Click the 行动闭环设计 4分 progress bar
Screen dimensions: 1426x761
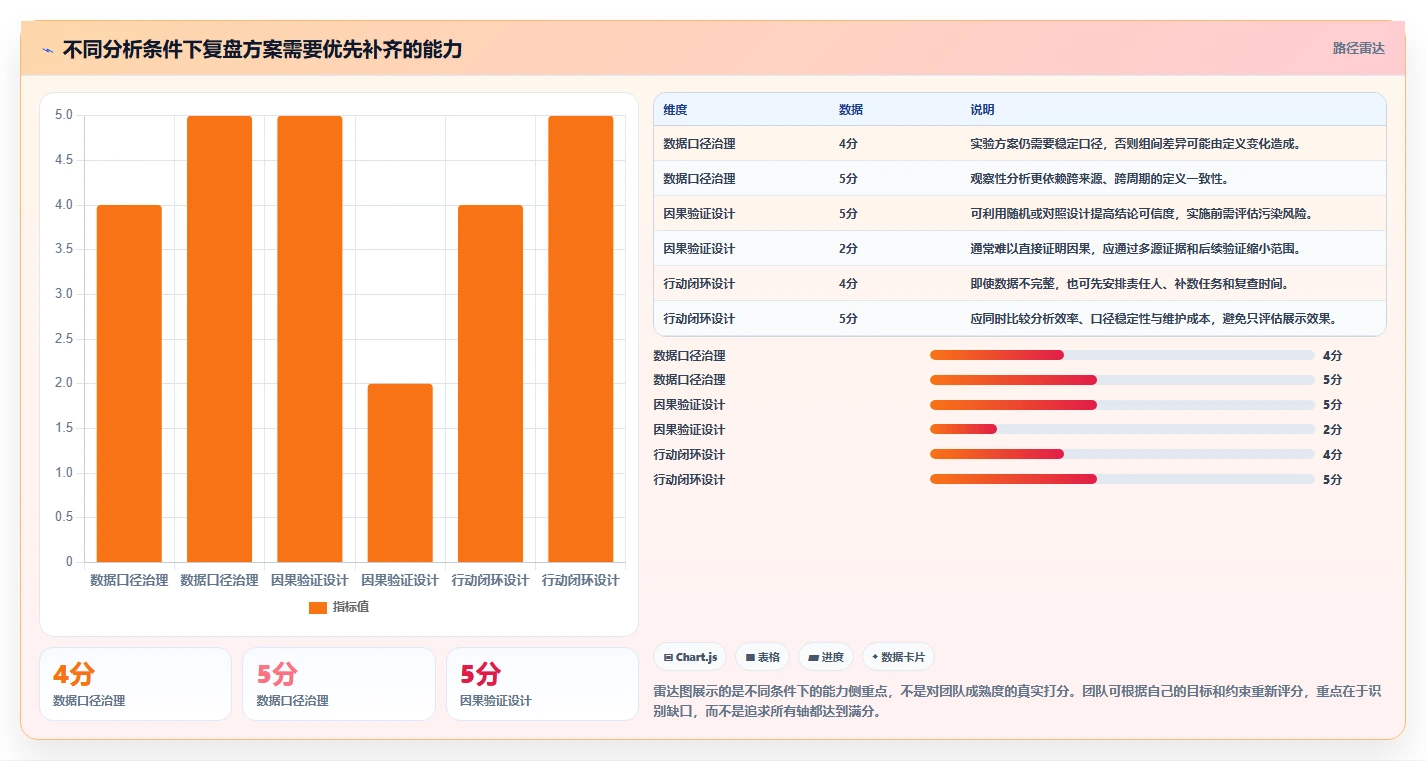tap(1122, 455)
